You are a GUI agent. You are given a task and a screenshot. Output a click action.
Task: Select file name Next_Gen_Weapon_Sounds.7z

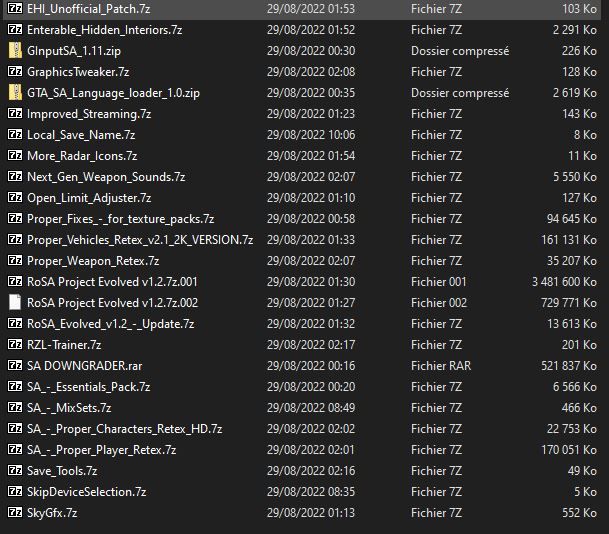click(106, 177)
